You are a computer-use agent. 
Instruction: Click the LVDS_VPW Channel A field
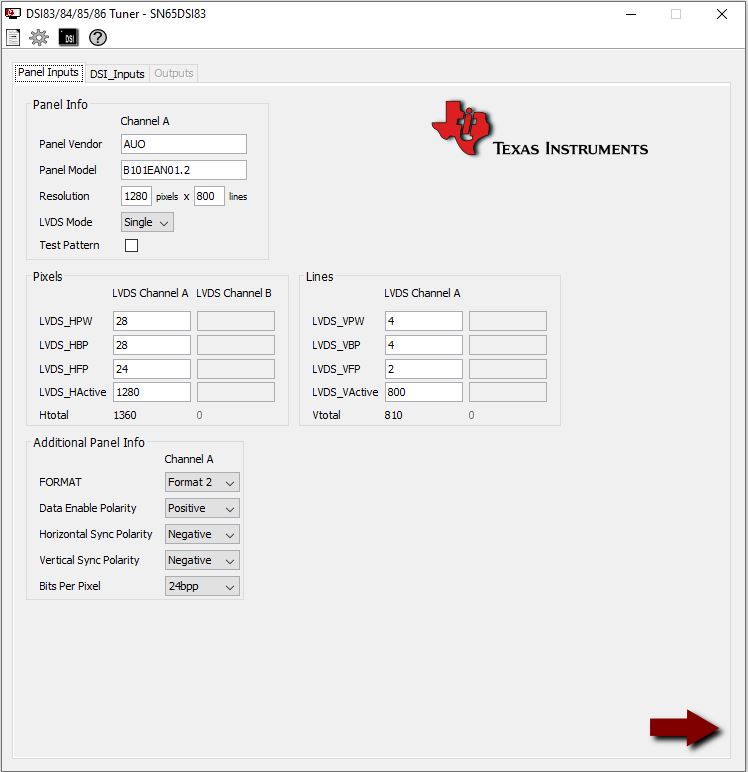[423, 321]
